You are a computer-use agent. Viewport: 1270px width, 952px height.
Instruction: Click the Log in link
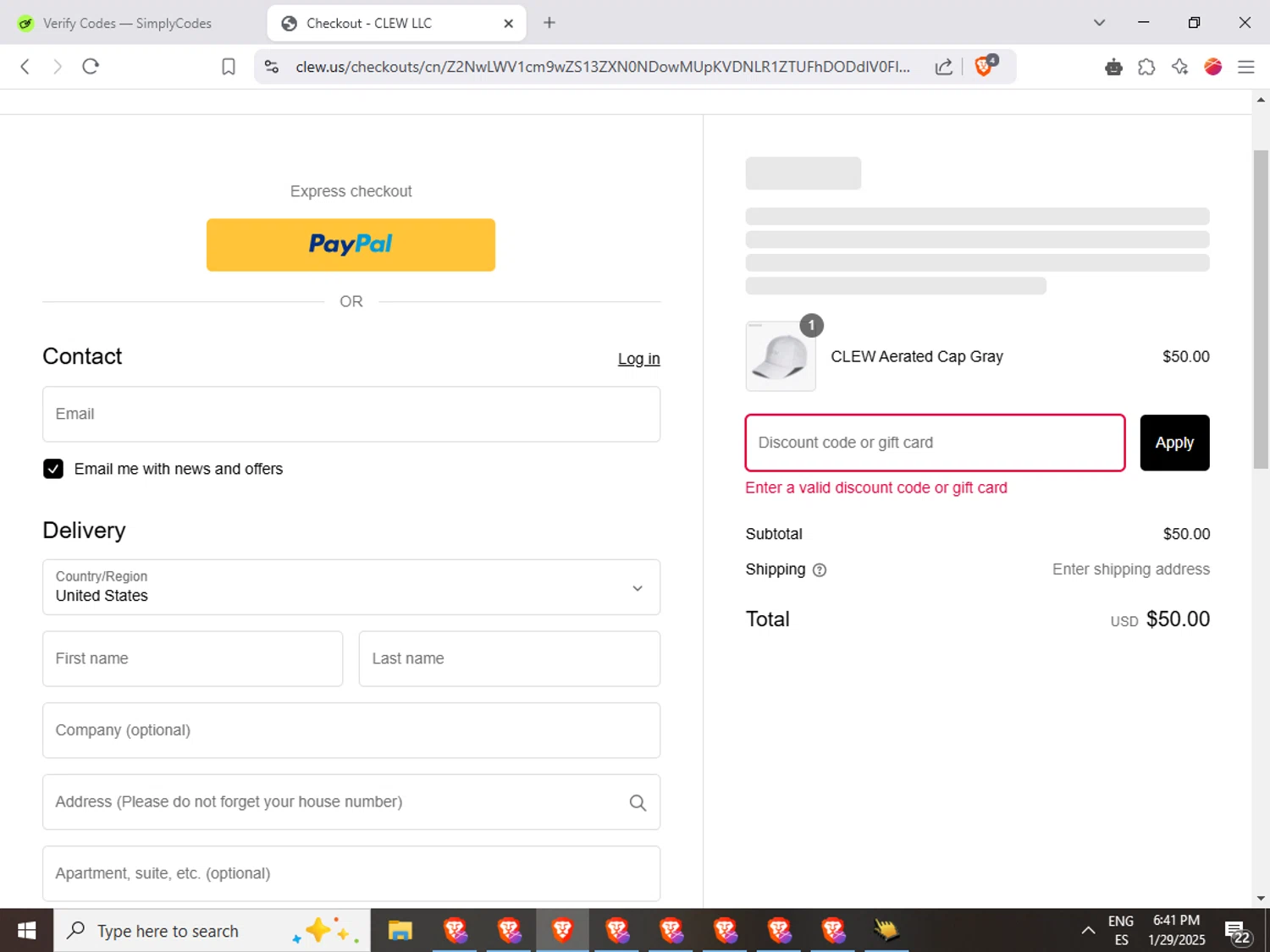tap(638, 359)
